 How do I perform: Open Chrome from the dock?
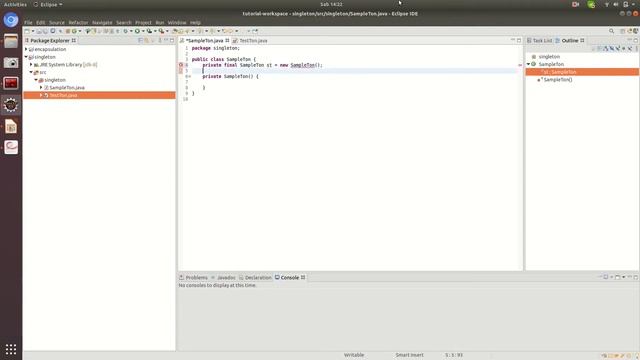coord(11,20)
